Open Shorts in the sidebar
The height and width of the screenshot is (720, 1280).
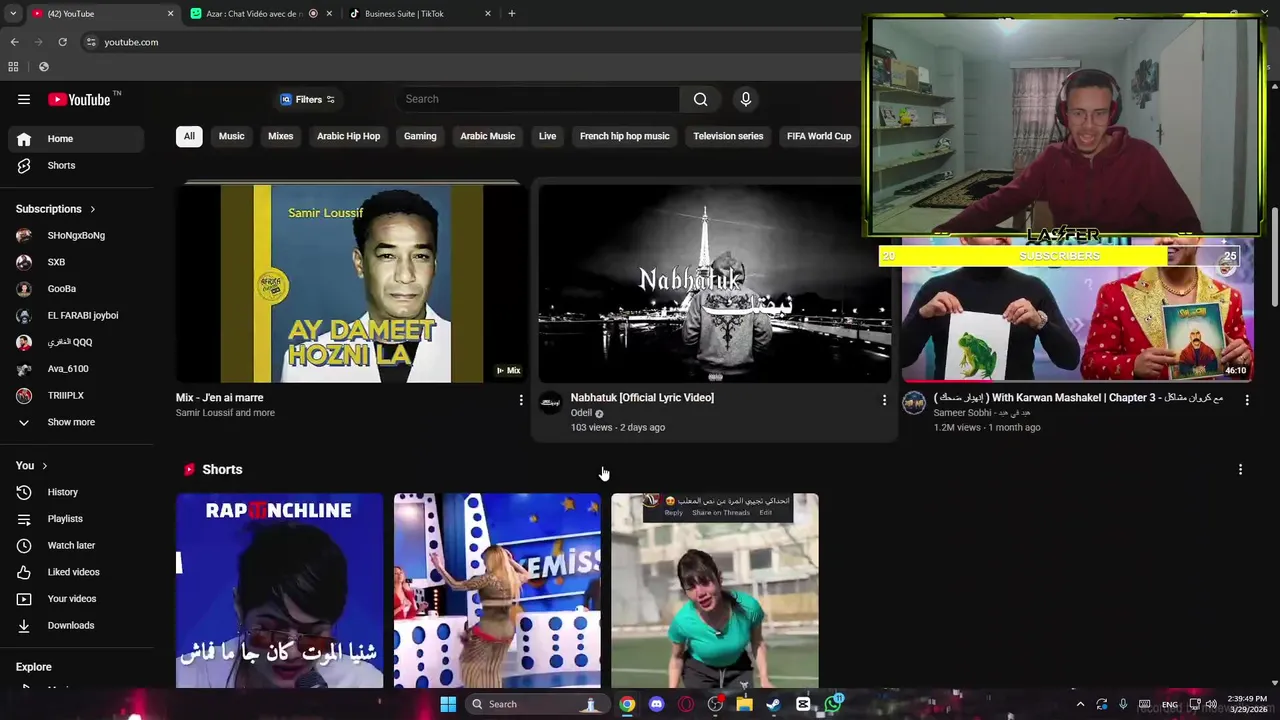[x=76, y=165]
